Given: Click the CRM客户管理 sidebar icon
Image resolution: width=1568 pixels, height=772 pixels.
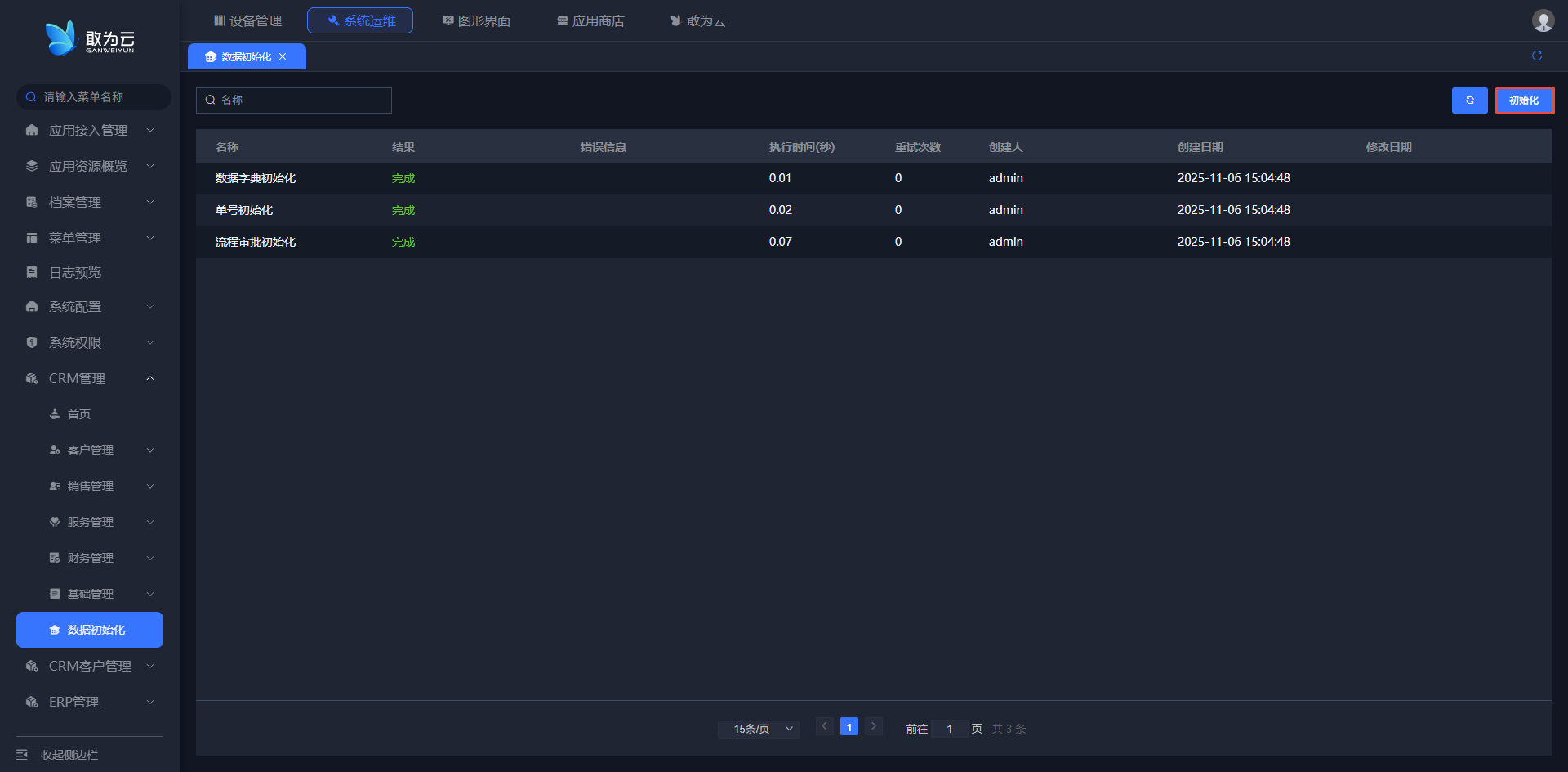Looking at the screenshot, I should pos(32,666).
